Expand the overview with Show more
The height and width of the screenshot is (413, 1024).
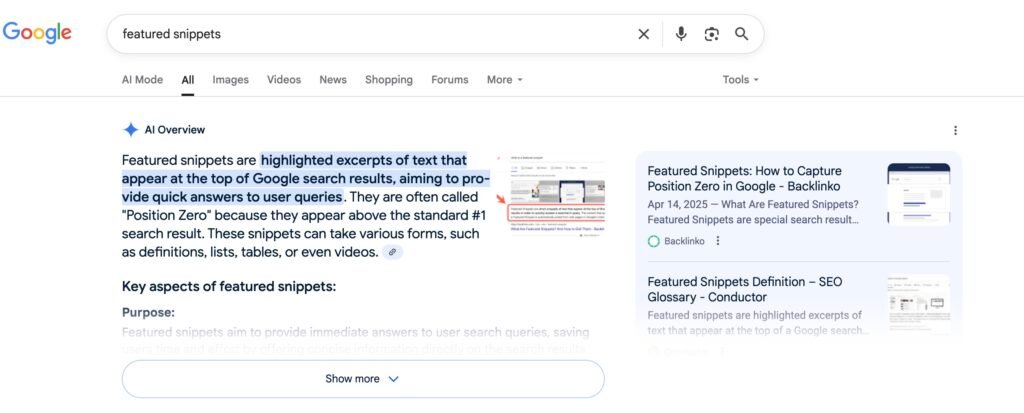click(x=363, y=379)
